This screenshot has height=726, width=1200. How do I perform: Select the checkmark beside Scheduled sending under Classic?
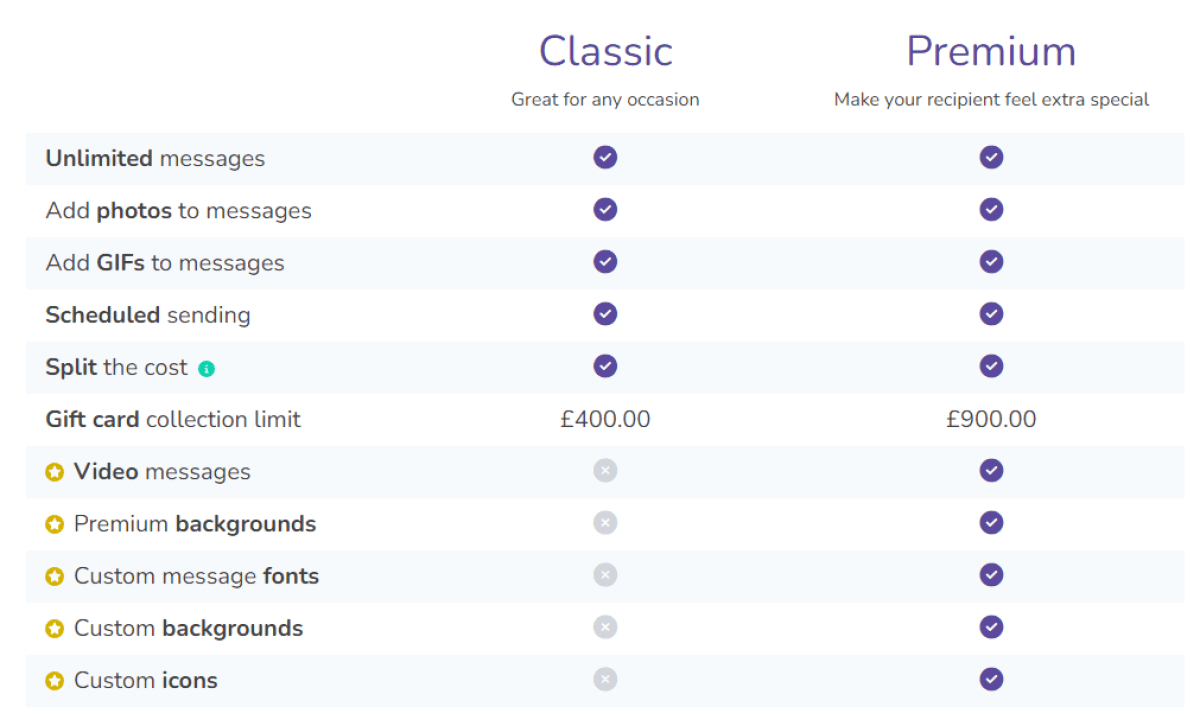click(x=605, y=314)
